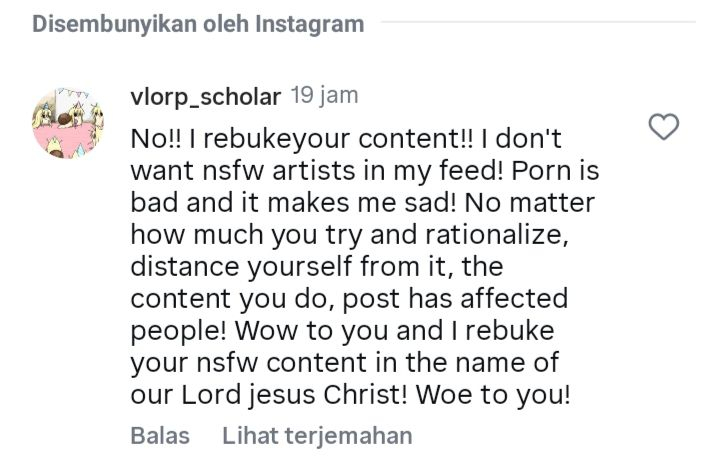Click the text "content you do, post has affected"
This screenshot has width=707, height=469.
(349, 299)
